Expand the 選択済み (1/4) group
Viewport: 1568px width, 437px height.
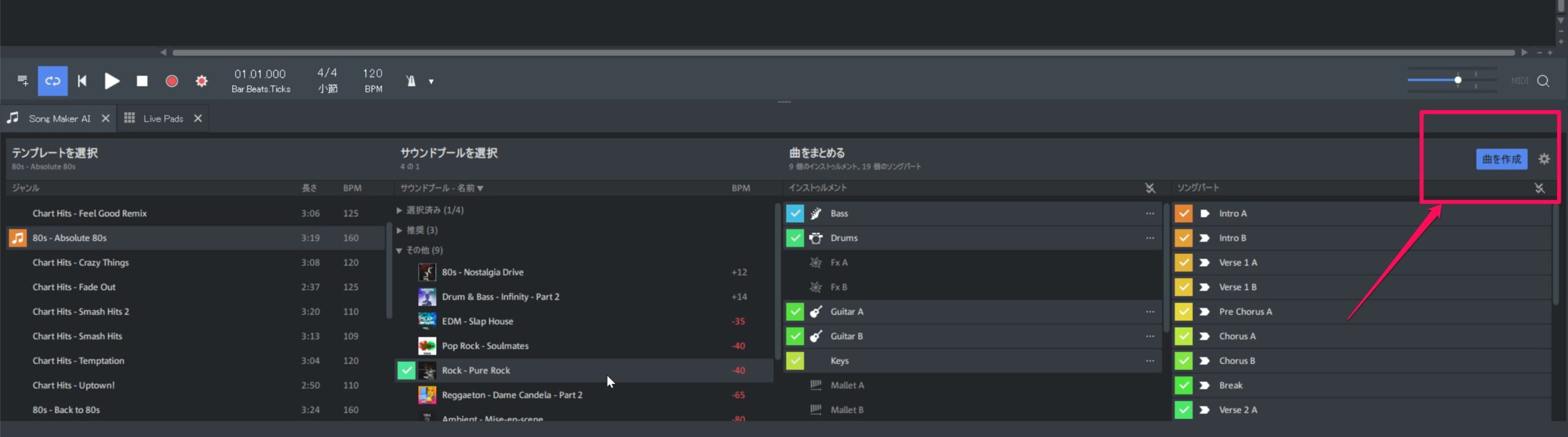[x=399, y=210]
